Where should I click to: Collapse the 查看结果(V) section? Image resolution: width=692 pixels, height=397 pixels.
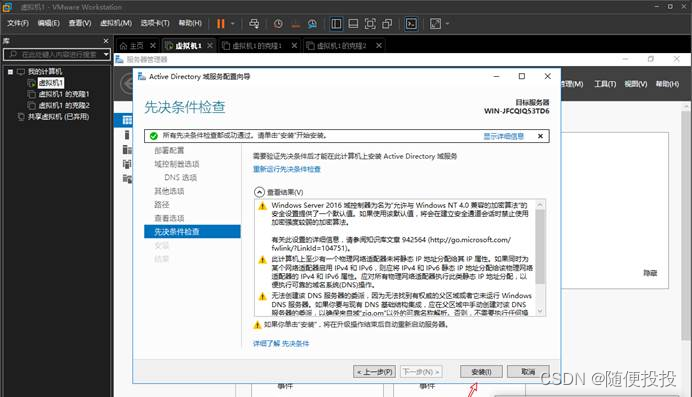tap(259, 192)
